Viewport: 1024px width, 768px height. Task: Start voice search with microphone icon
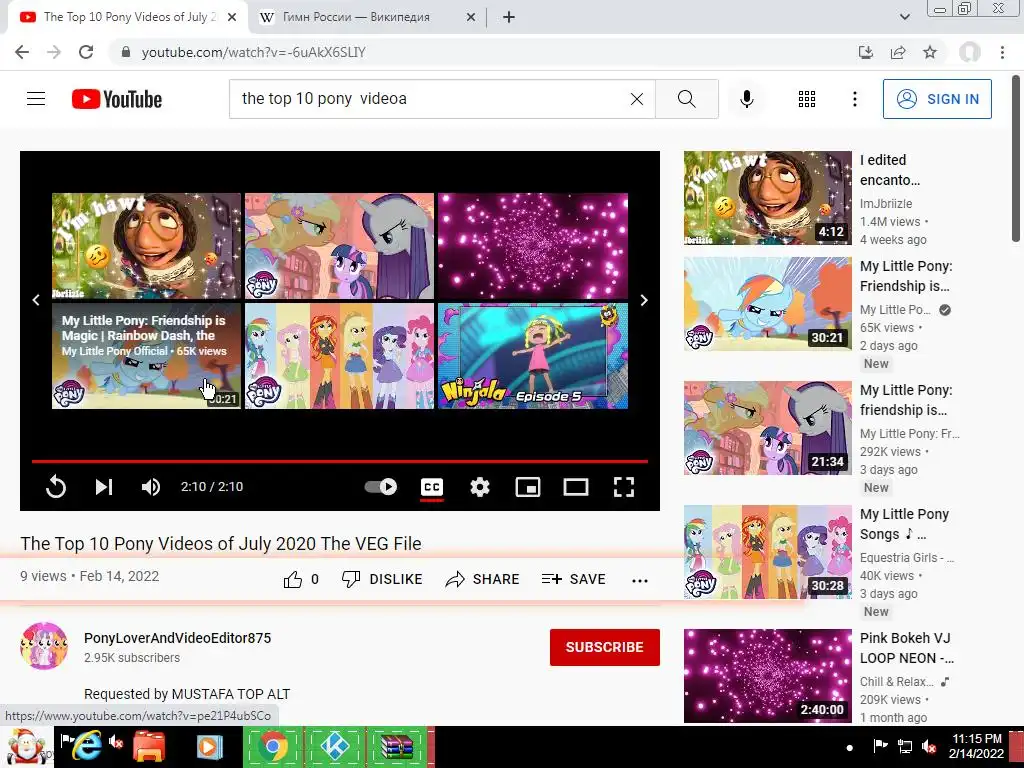coord(747,99)
